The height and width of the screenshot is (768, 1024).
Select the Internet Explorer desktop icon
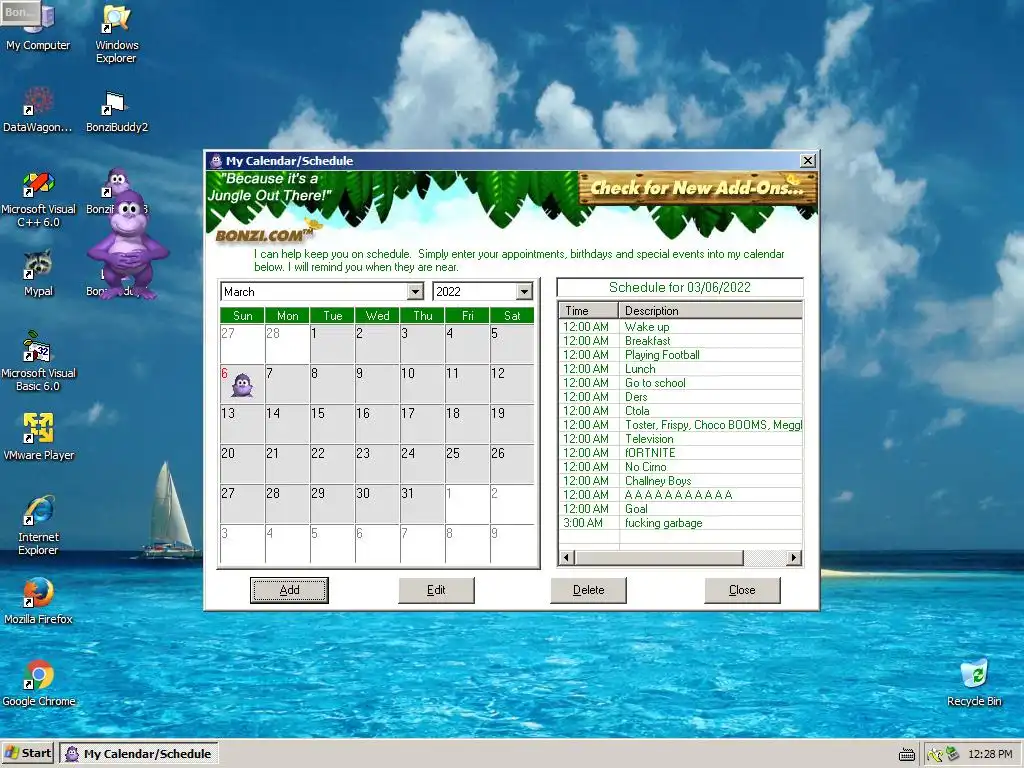(x=39, y=525)
